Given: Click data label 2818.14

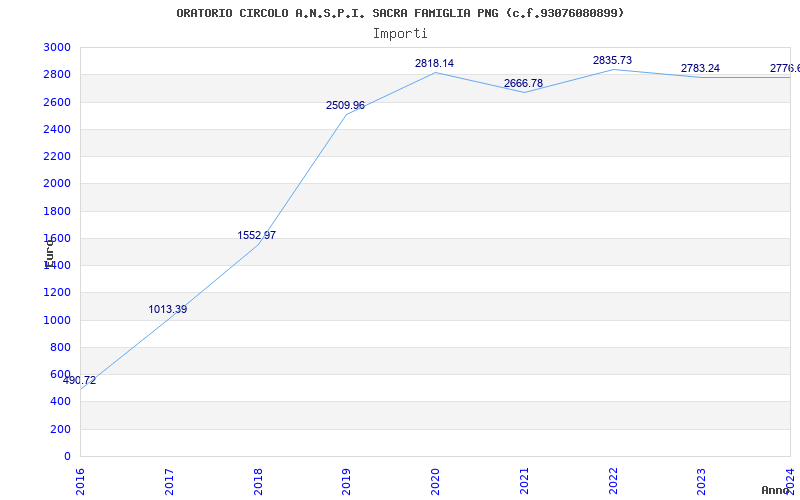Looking at the screenshot, I should click(434, 63).
